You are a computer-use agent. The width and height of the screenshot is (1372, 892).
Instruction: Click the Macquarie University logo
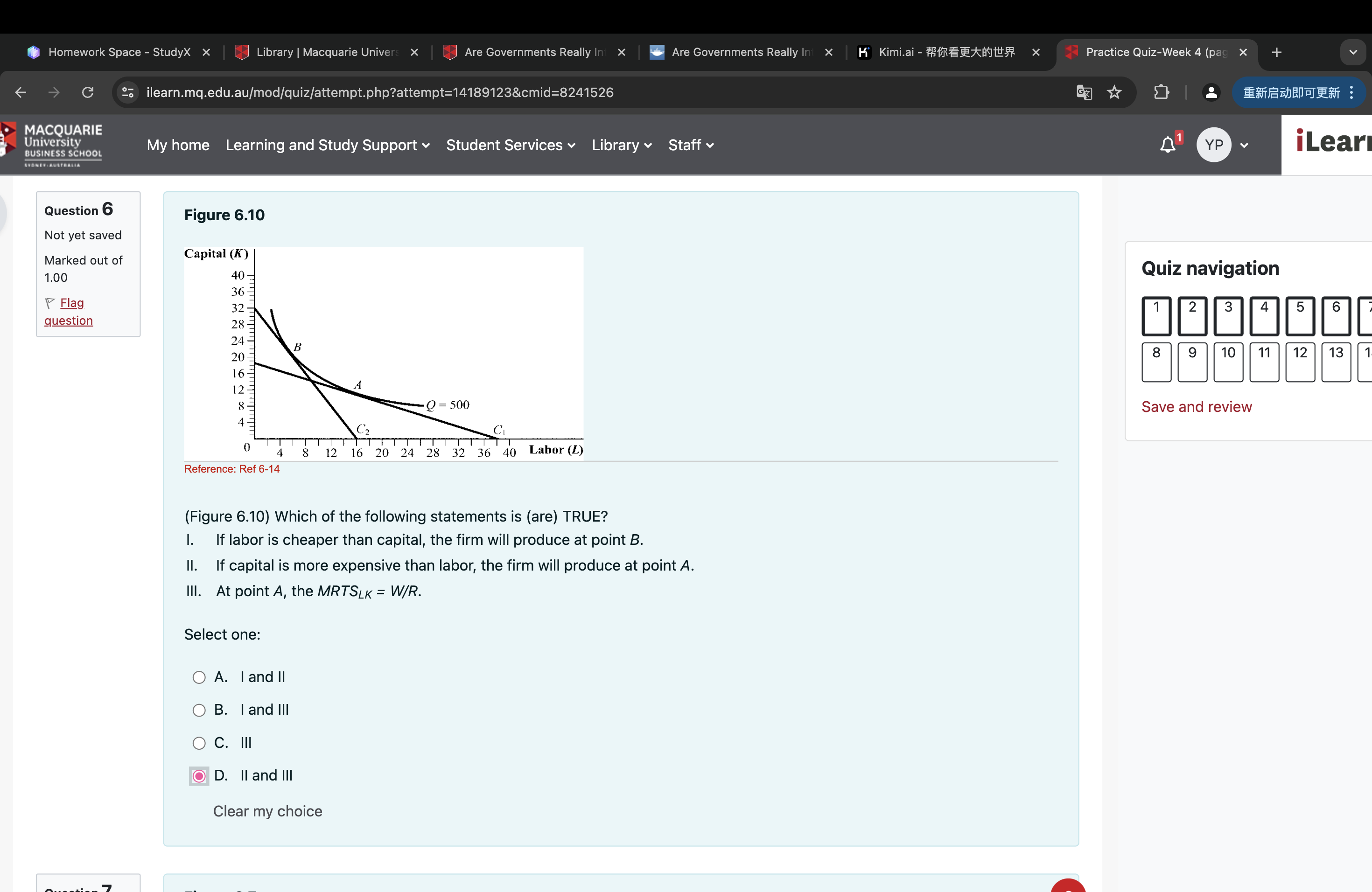click(52, 145)
